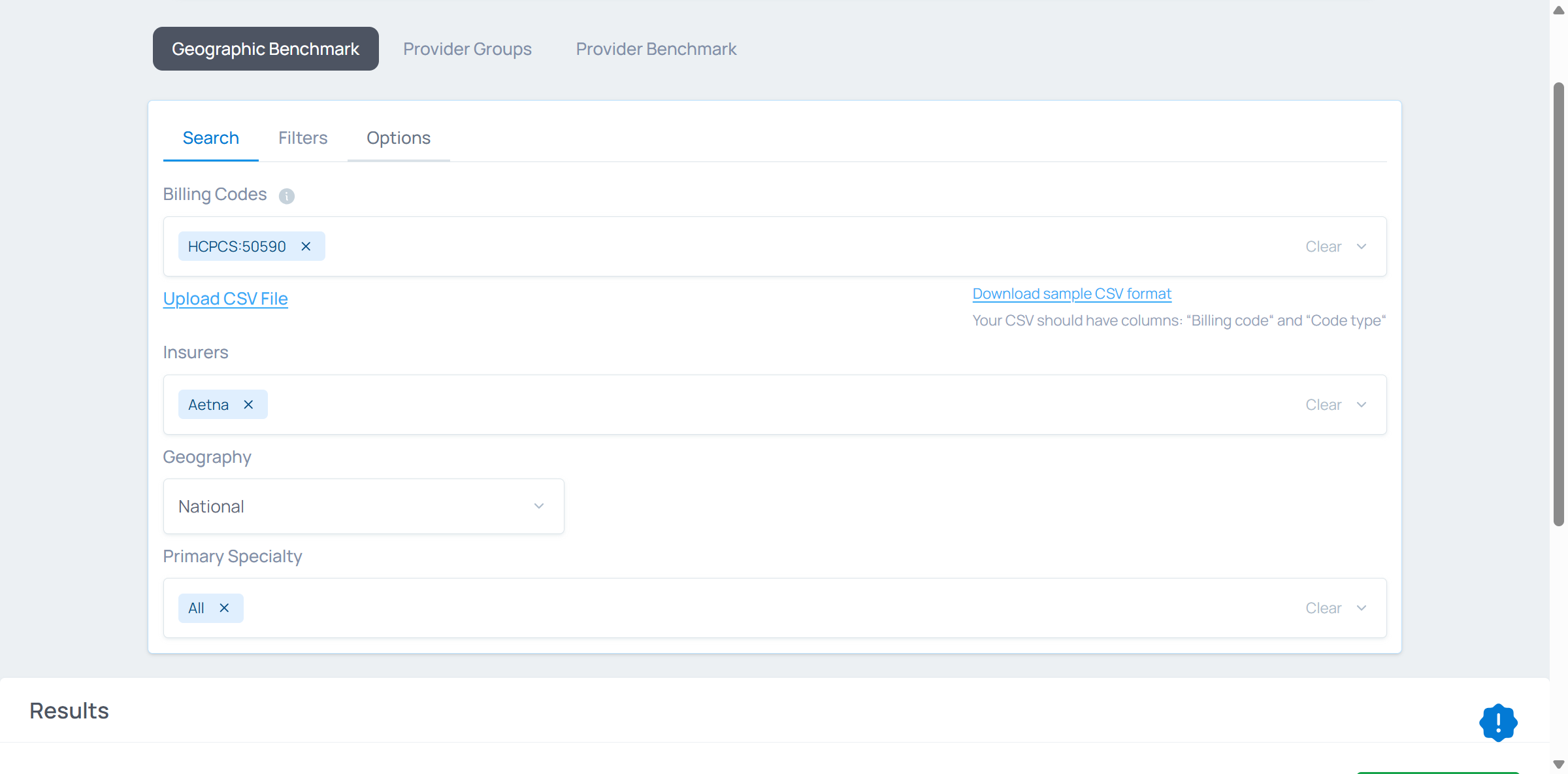Click the blue alert badge icon

[1497, 722]
